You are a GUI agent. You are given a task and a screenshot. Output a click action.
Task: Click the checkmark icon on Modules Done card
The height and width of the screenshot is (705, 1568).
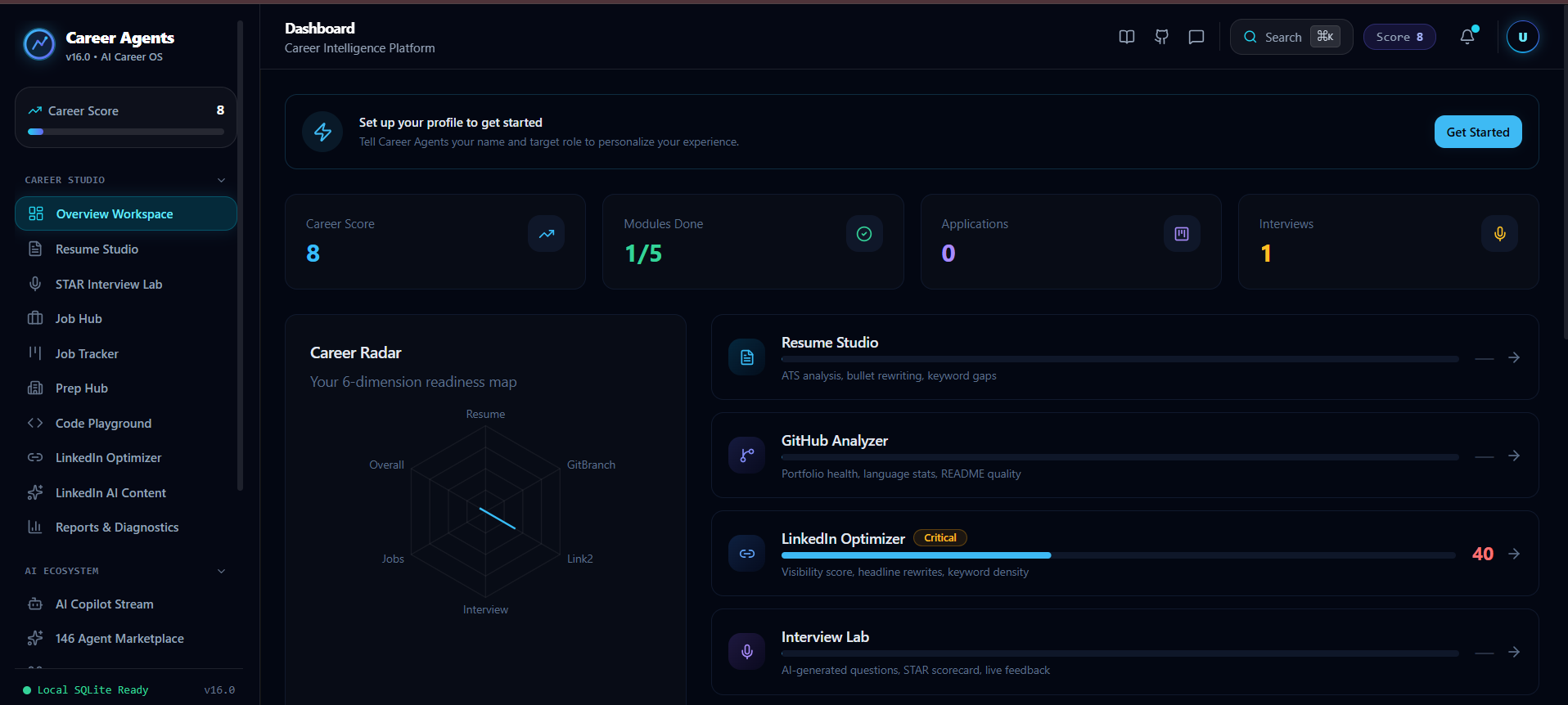[x=864, y=234]
